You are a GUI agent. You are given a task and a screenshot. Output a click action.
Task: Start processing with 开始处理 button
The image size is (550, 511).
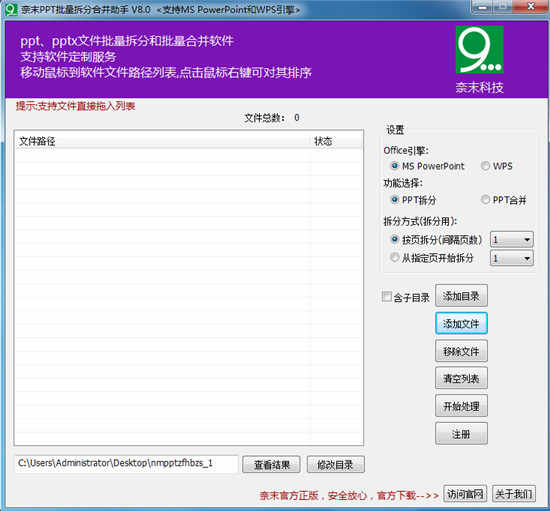(461, 406)
